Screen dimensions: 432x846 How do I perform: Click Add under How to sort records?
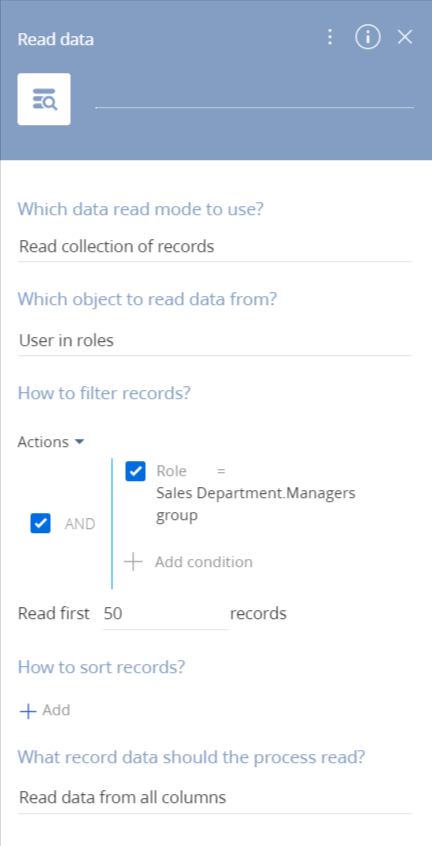(56, 710)
